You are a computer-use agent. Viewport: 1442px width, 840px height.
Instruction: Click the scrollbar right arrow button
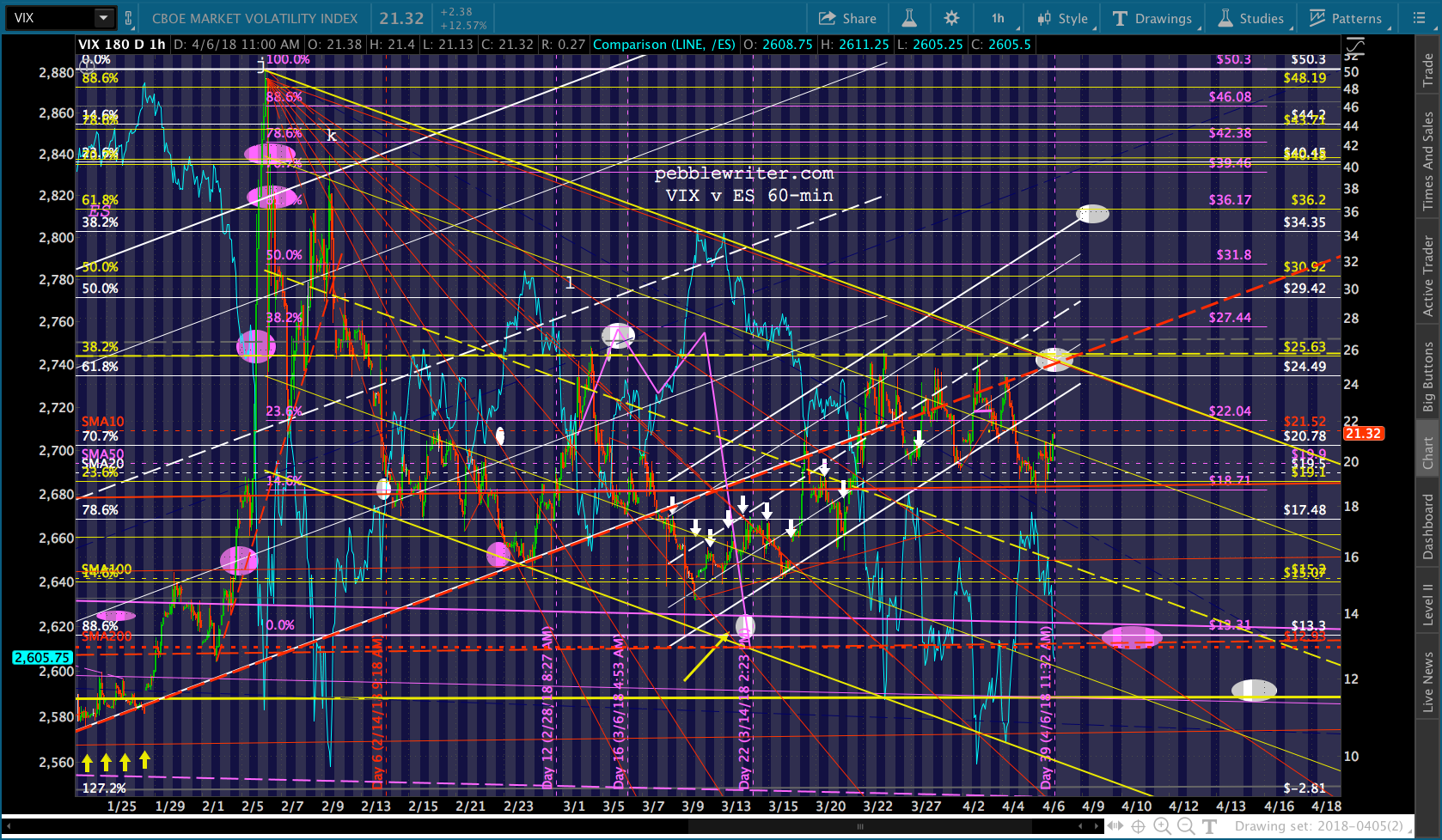coord(1097,827)
